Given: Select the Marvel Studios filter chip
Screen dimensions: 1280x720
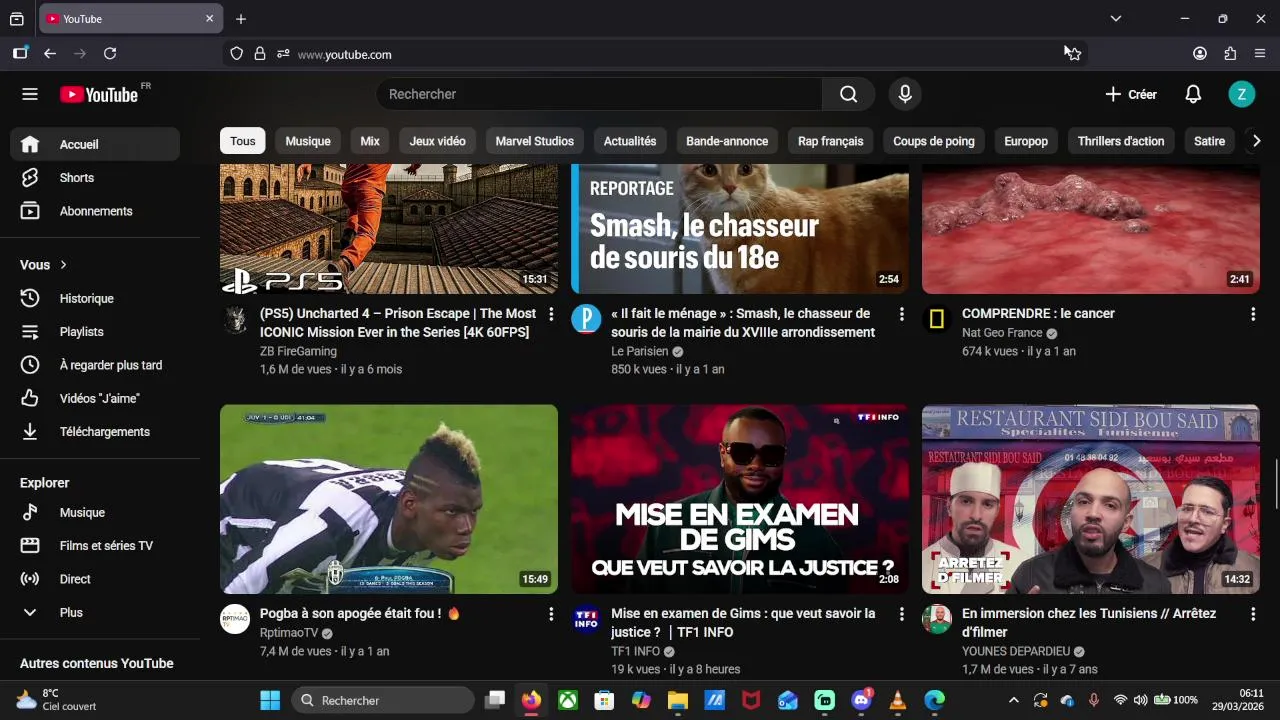Looking at the screenshot, I should pos(535,141).
